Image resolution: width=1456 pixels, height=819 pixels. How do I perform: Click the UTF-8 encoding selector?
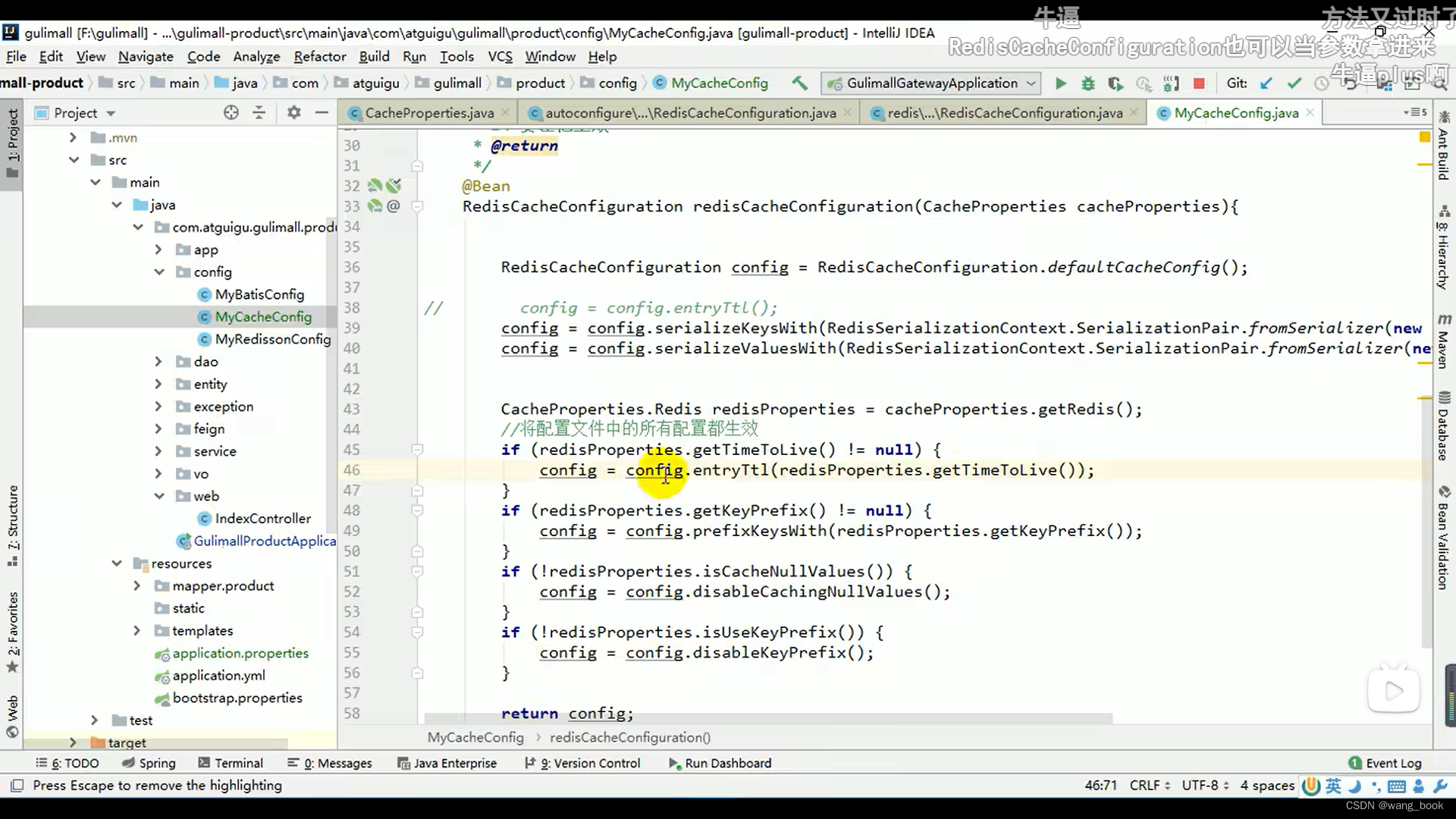coord(1204,786)
